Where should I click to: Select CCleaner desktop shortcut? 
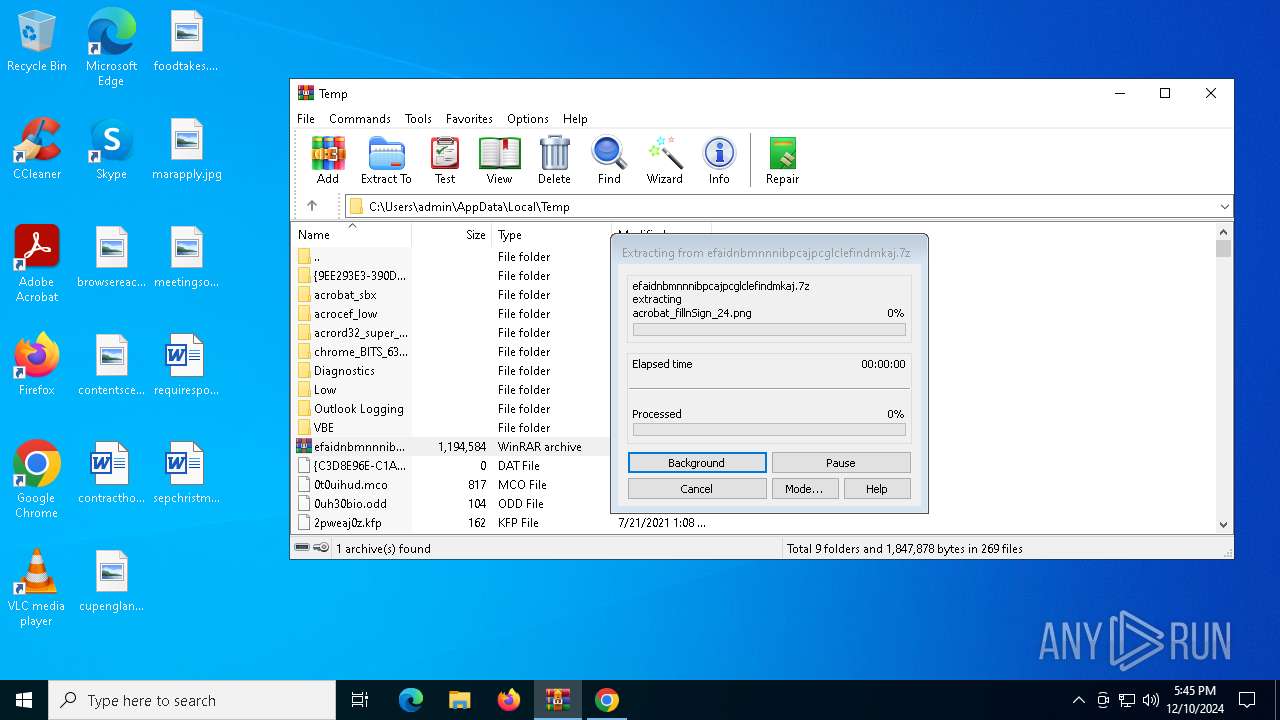click(x=37, y=150)
